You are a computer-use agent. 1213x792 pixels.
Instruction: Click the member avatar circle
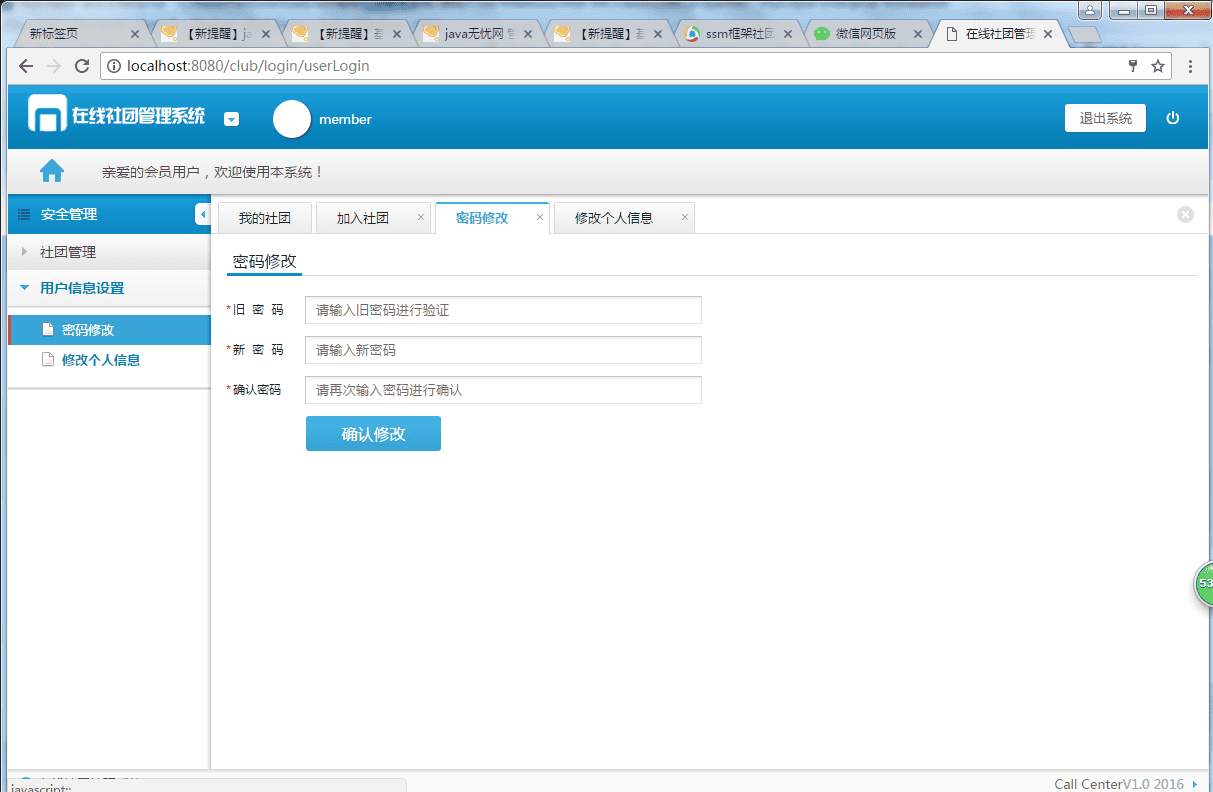(x=292, y=119)
